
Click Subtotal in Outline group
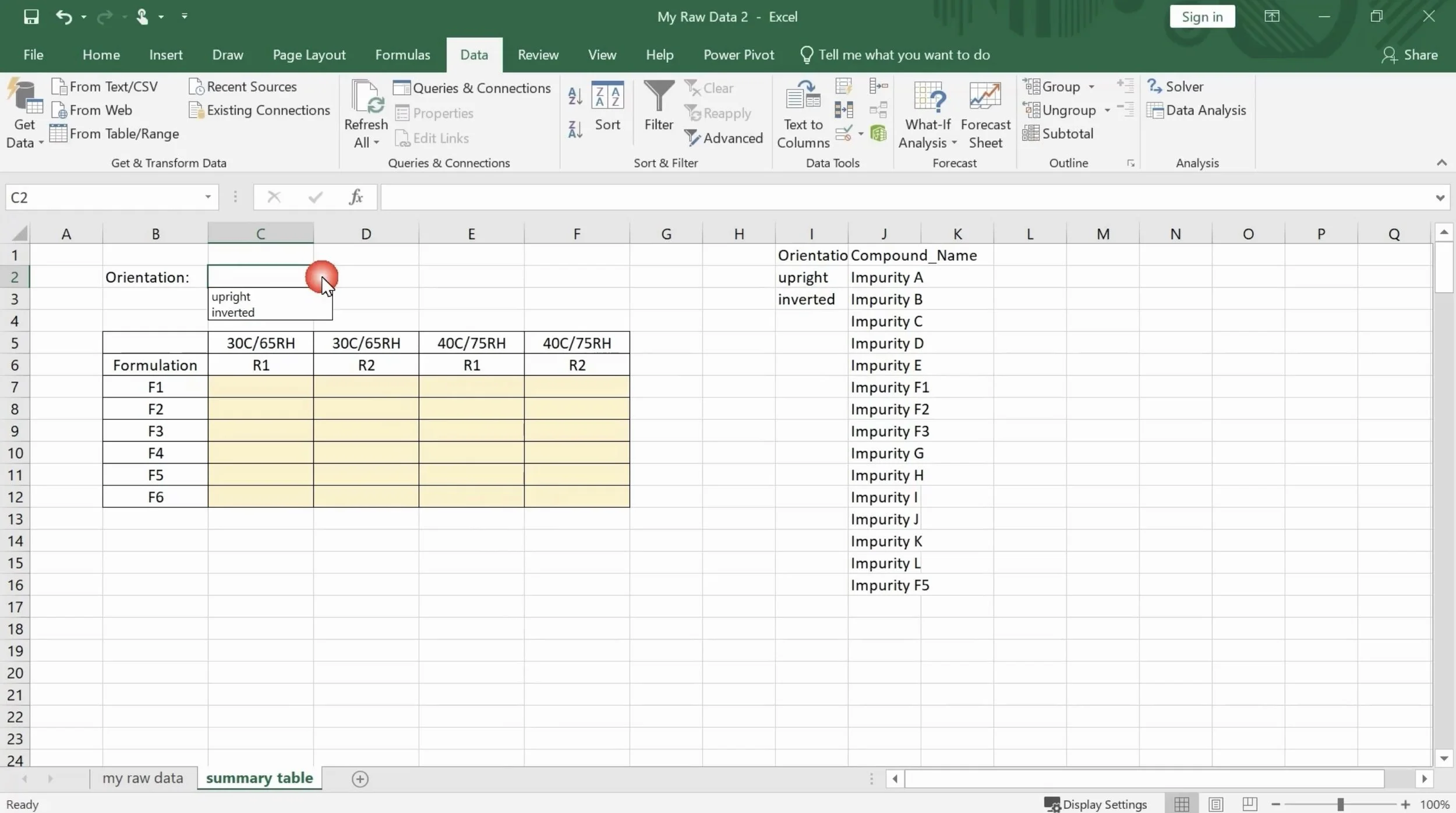pos(1058,134)
